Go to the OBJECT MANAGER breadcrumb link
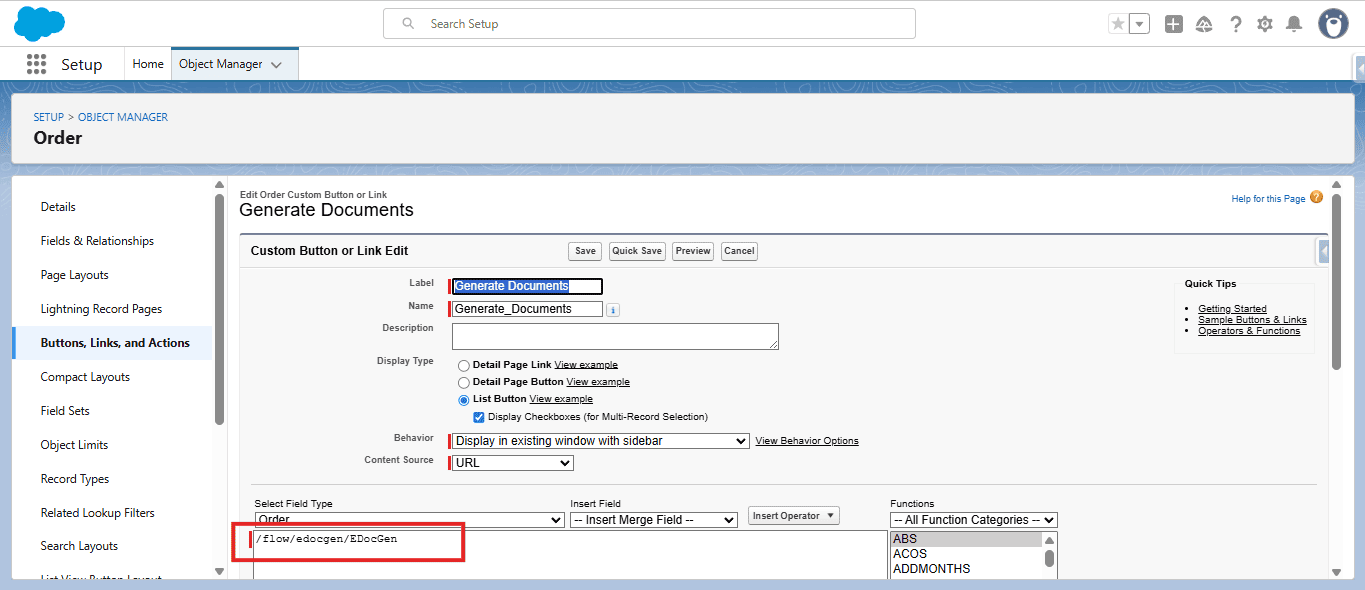The width and height of the screenshot is (1365, 590). pyautogui.click(x=123, y=117)
